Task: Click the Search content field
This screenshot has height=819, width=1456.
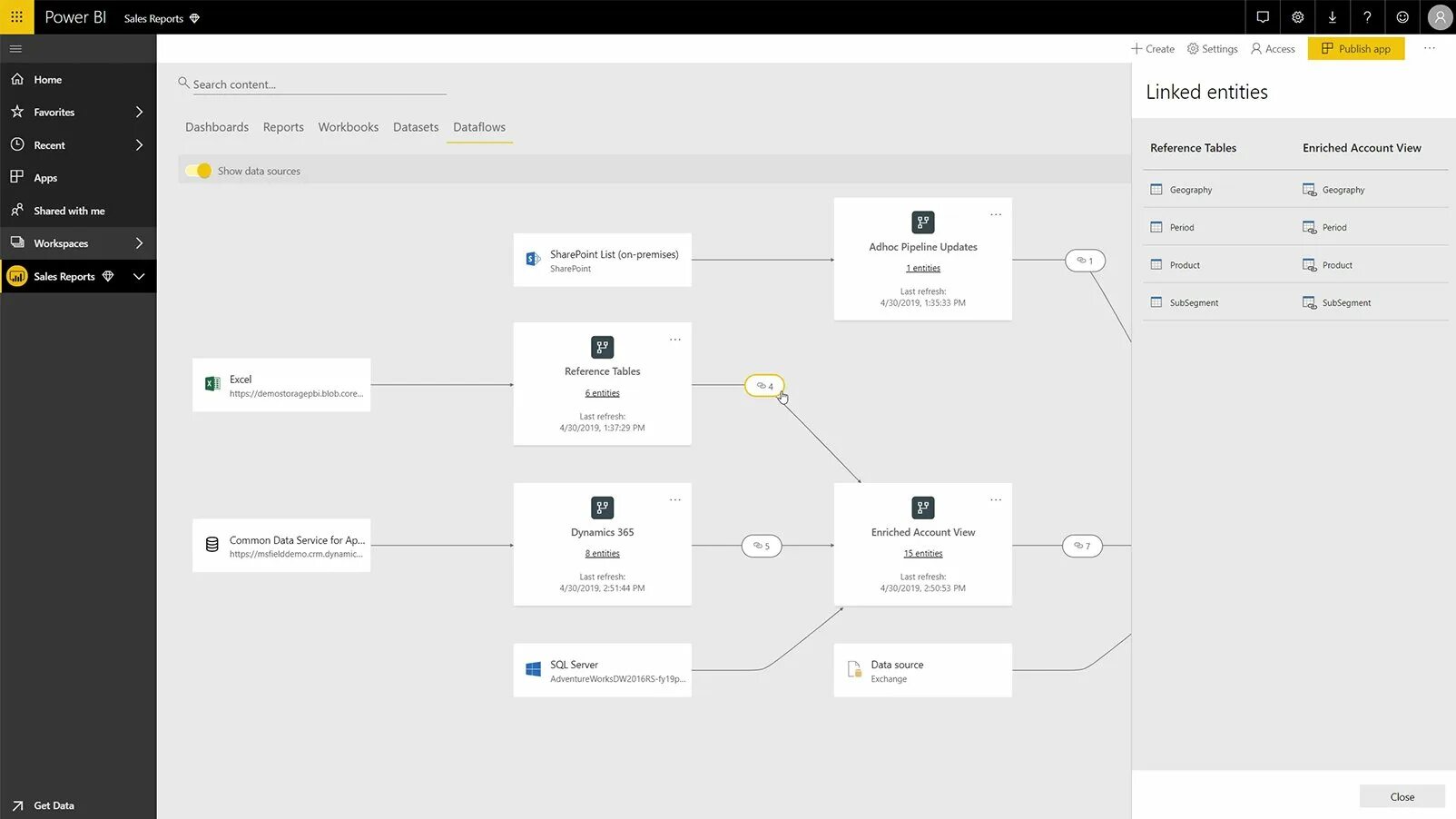Action: [320, 84]
